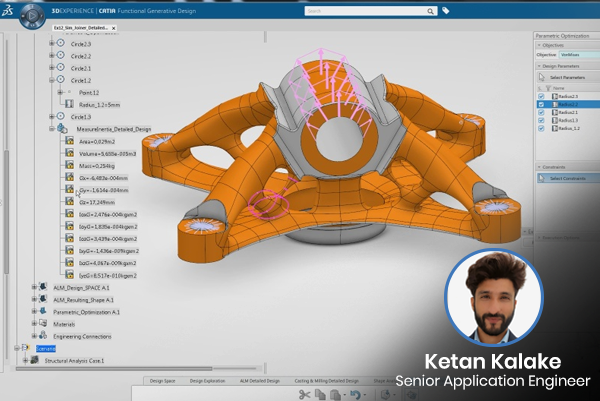Screen dimensions: 600x401
Task: Click the Engineering Connections icon
Action: pyautogui.click(x=45, y=336)
